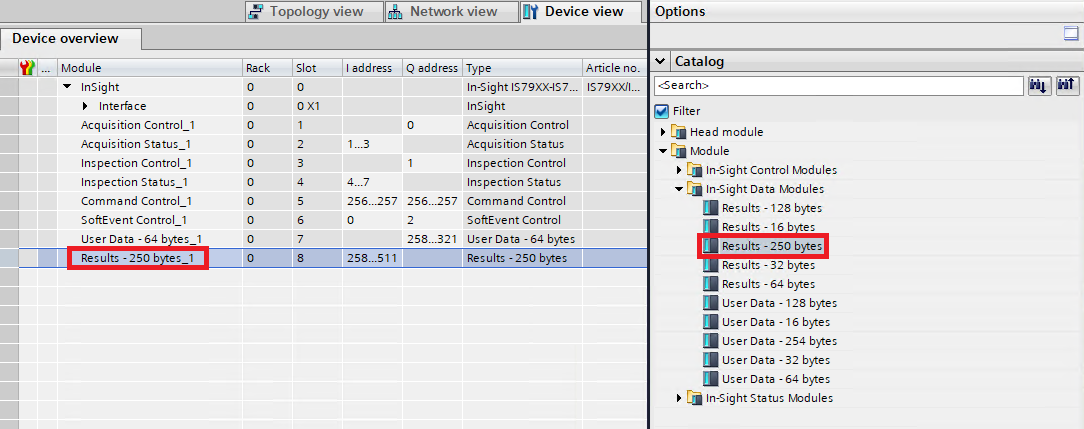Click the Results - 128 bytes module icon
This screenshot has height=429, width=1084.
[x=711, y=208]
